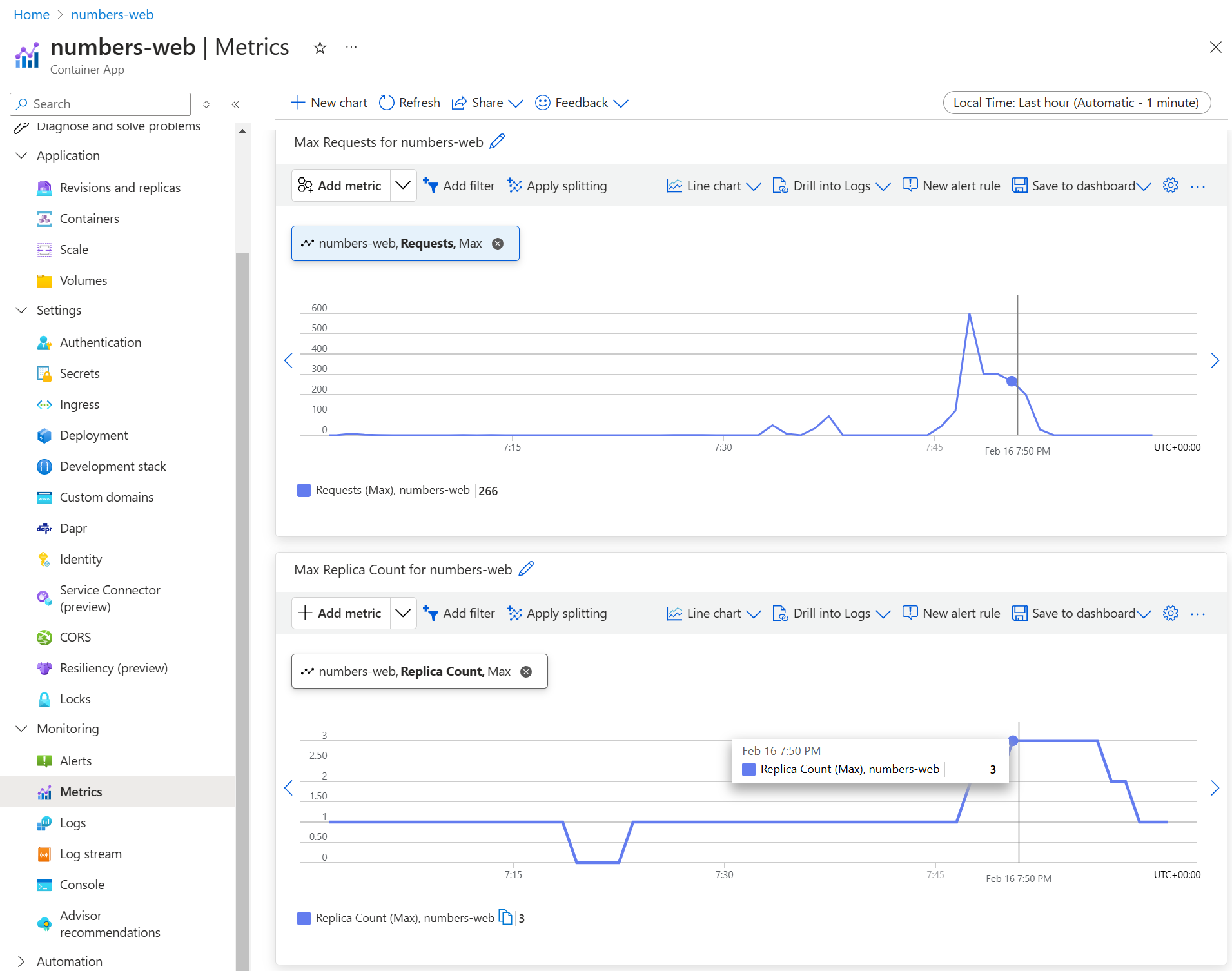Open Logs under Monitoring
The height and width of the screenshot is (971, 1232).
(x=73, y=823)
